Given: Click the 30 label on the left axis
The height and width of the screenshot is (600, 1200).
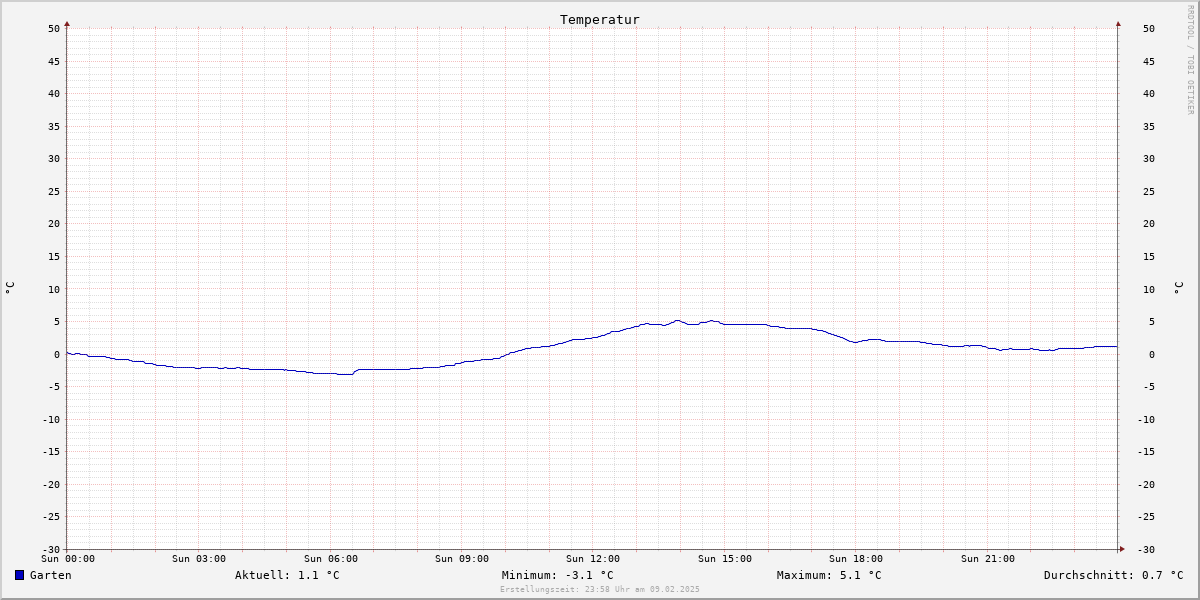Looking at the screenshot, I should tap(54, 158).
